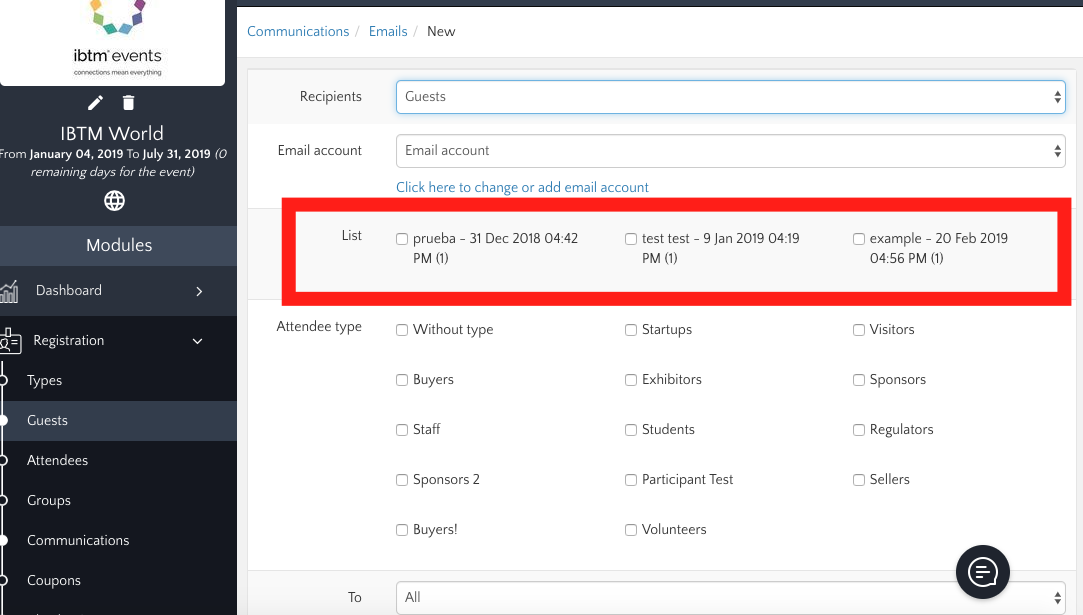Tick the 'prueba - 31 Dec 2018' list checkbox
Image resolution: width=1083 pixels, height=615 pixels.
pyautogui.click(x=402, y=239)
